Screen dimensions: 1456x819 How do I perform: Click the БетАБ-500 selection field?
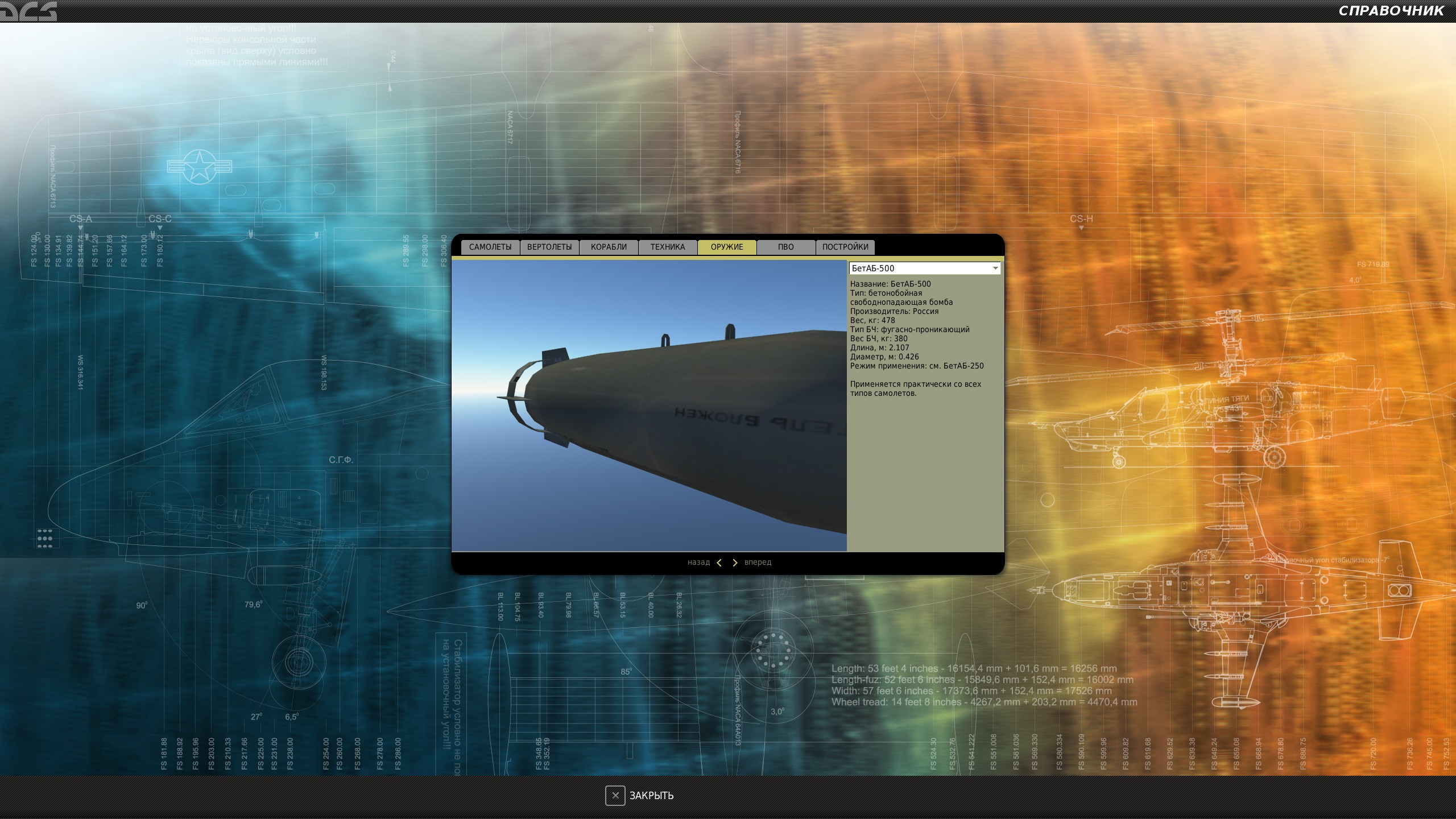925,268
